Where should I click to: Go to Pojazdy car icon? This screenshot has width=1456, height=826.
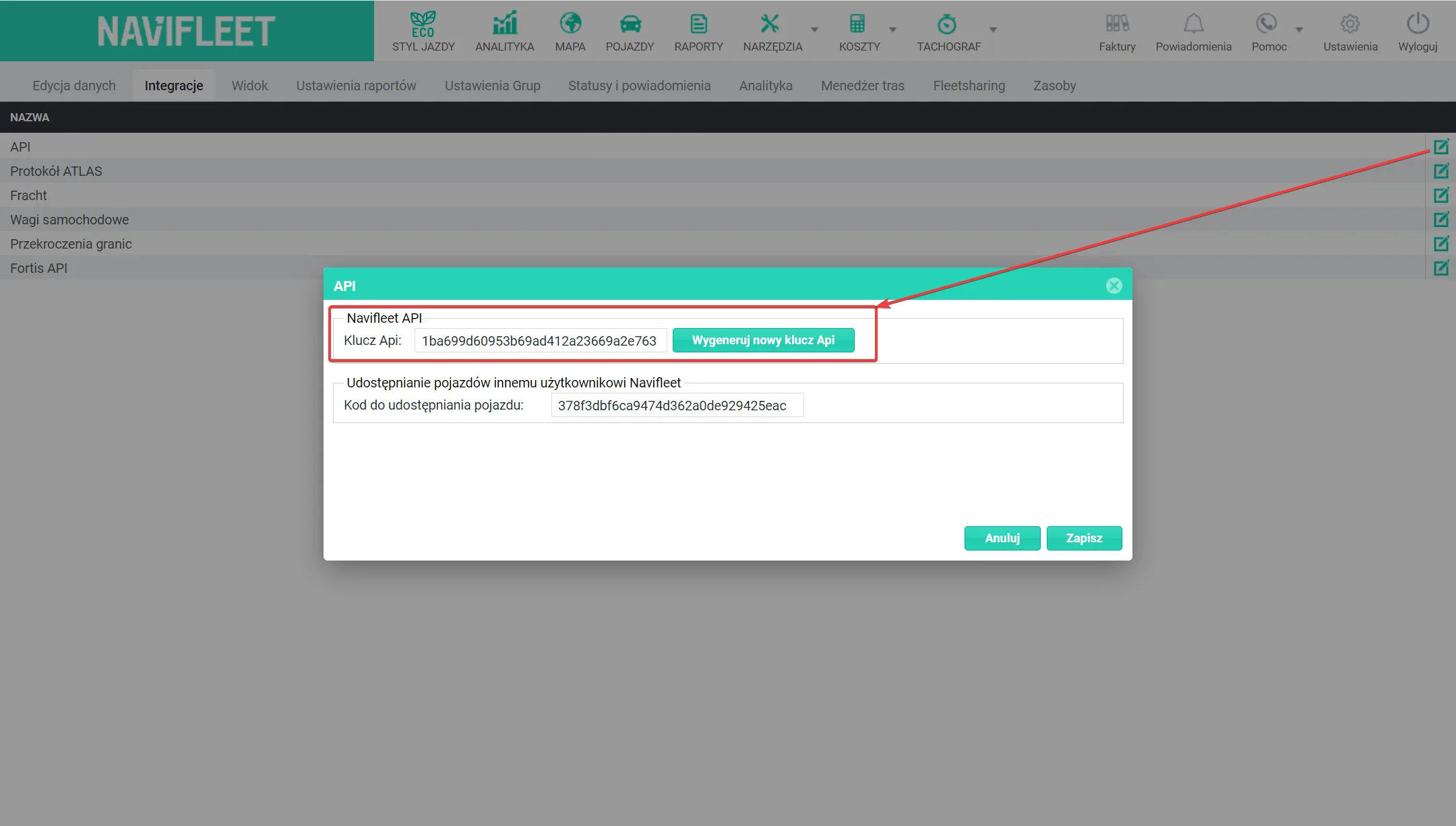click(x=630, y=24)
